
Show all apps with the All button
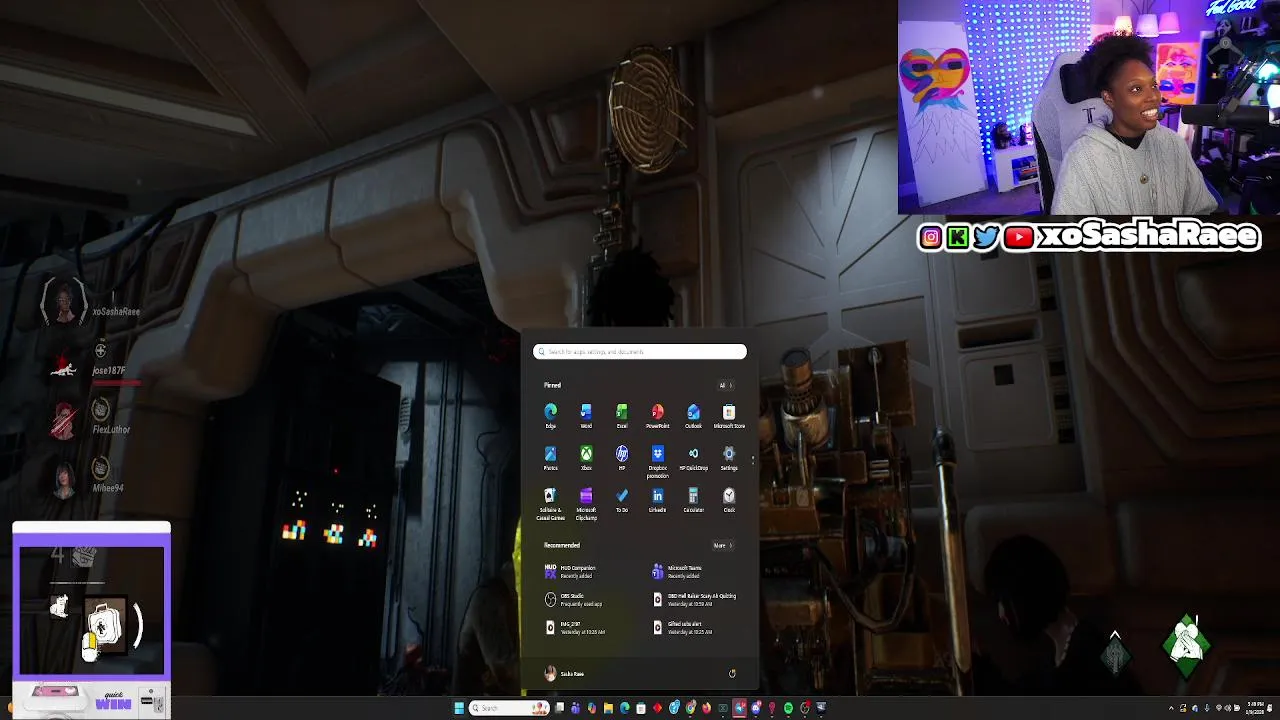pos(726,385)
